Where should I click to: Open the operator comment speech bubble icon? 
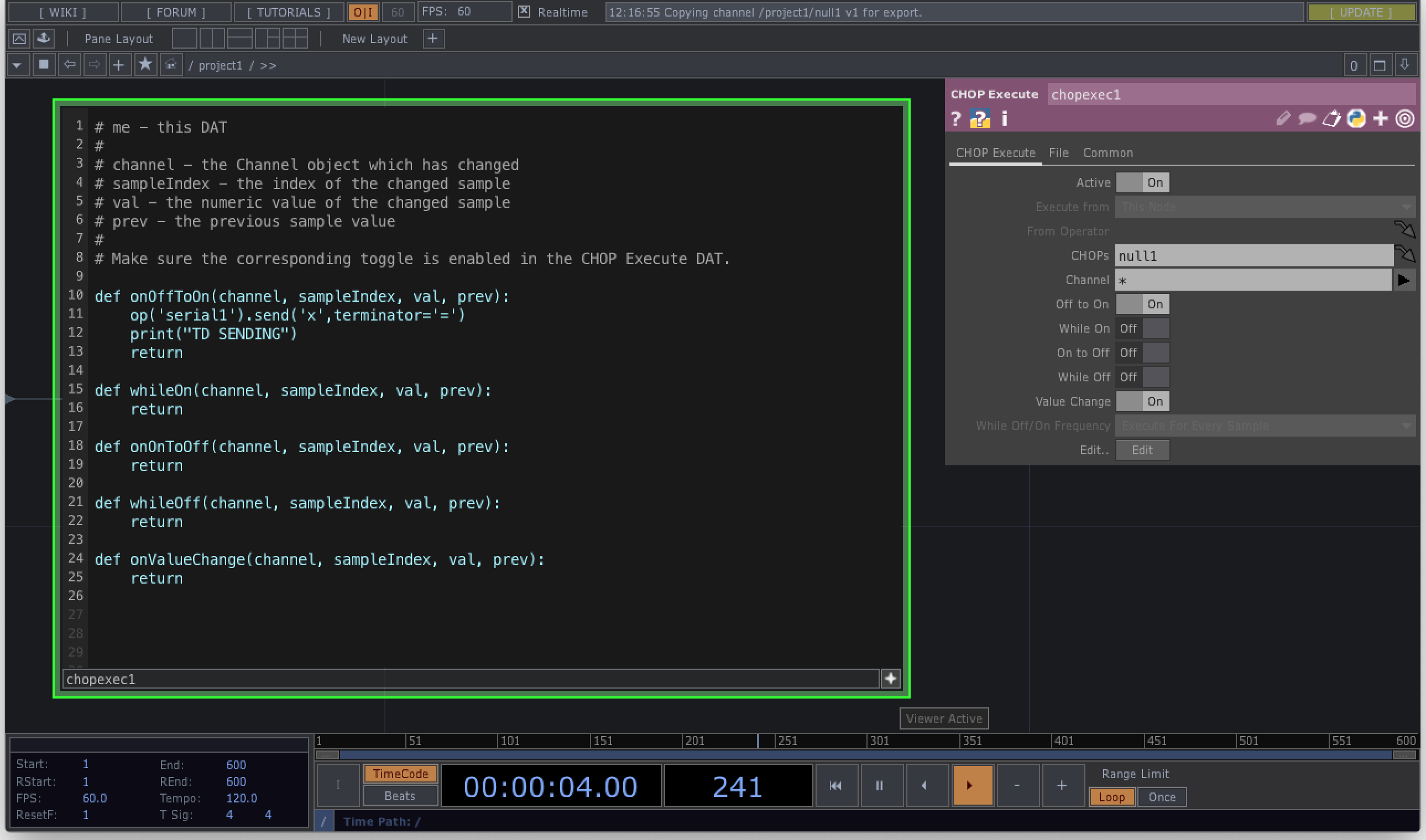pos(1307,119)
